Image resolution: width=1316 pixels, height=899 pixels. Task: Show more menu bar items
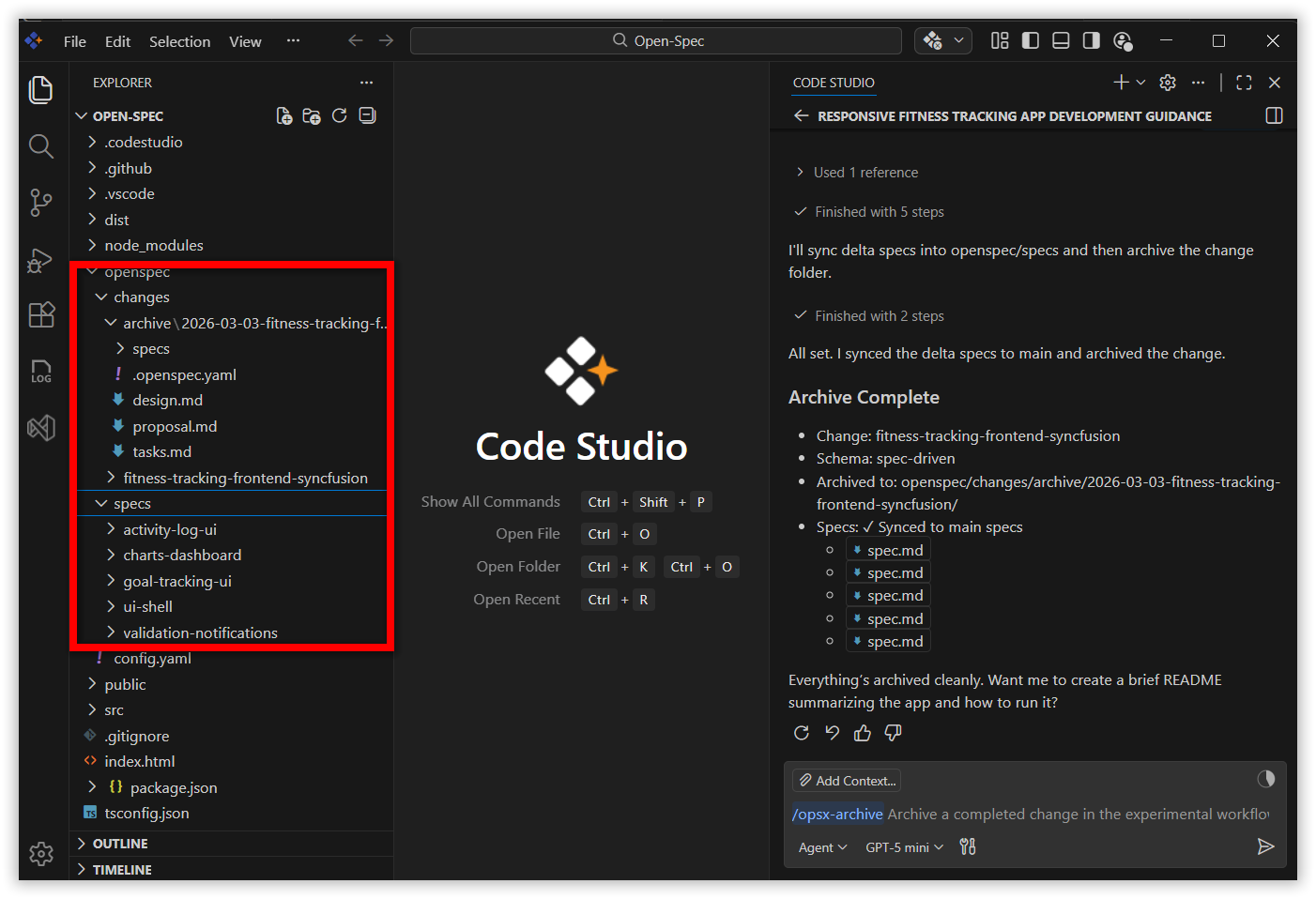point(293,40)
